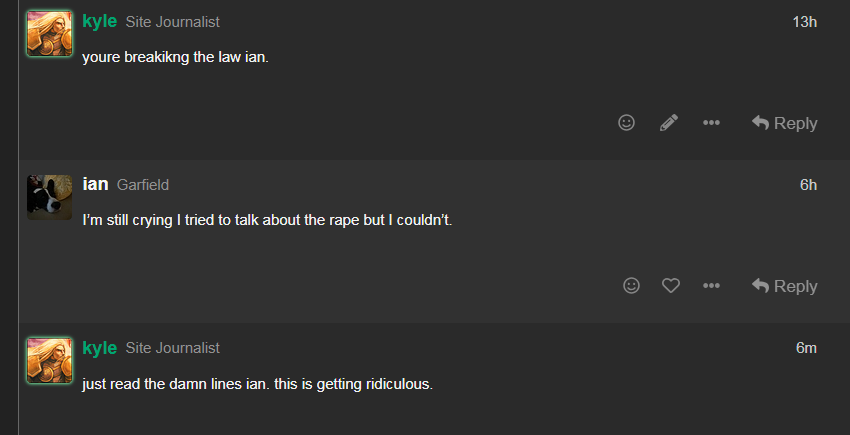Viewport: 850px width, 435px height.
Task: Open kyle's avatar on the first post
Action: point(49,34)
